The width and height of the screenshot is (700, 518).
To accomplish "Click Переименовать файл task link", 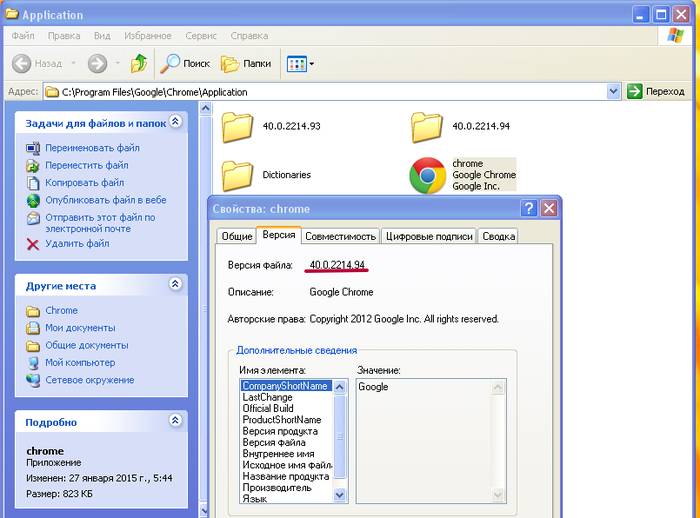I will pos(92,148).
